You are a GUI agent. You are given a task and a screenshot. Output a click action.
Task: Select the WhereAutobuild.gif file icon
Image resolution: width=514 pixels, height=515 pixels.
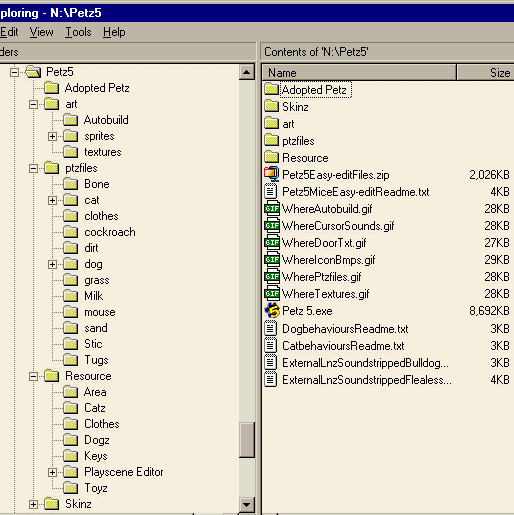[x=272, y=209]
